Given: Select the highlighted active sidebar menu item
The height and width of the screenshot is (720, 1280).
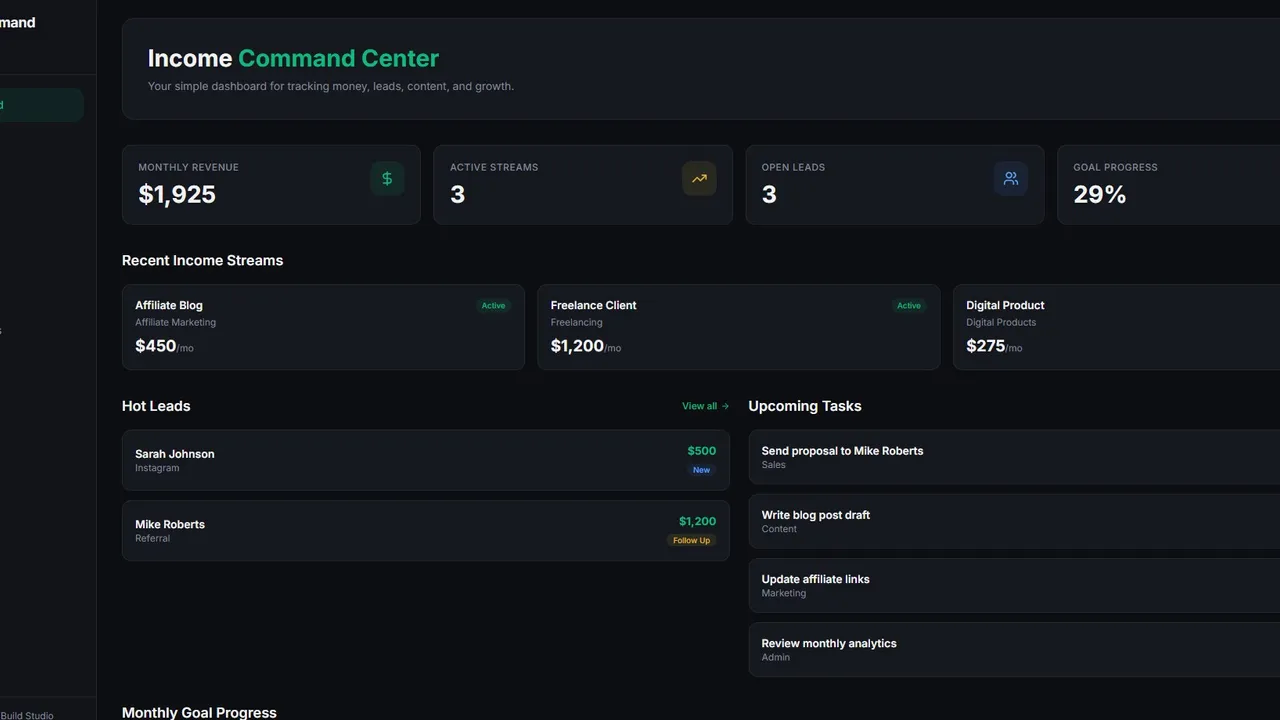Looking at the screenshot, I should (x=41, y=105).
